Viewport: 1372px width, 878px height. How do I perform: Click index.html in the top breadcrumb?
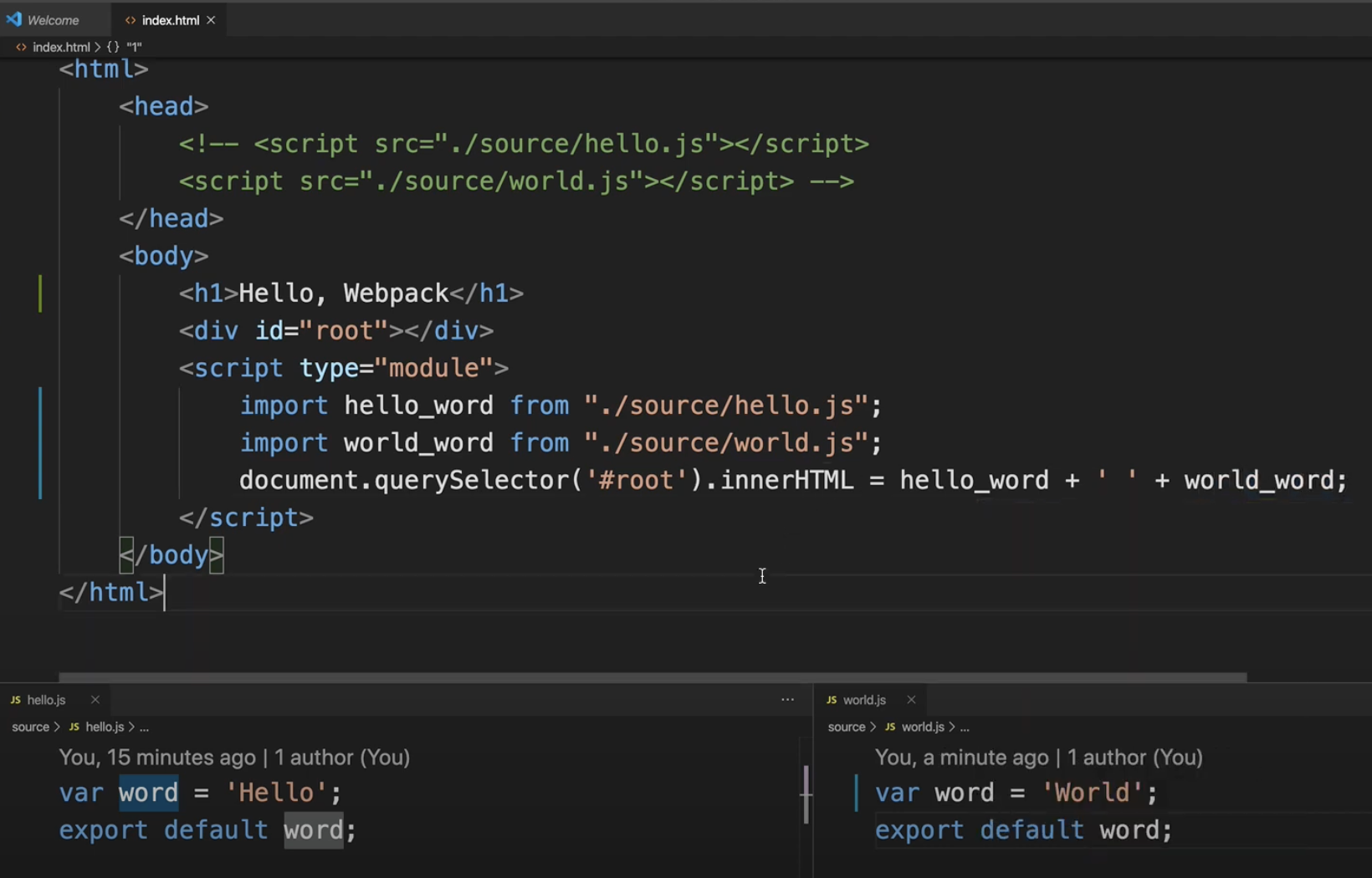click(61, 47)
